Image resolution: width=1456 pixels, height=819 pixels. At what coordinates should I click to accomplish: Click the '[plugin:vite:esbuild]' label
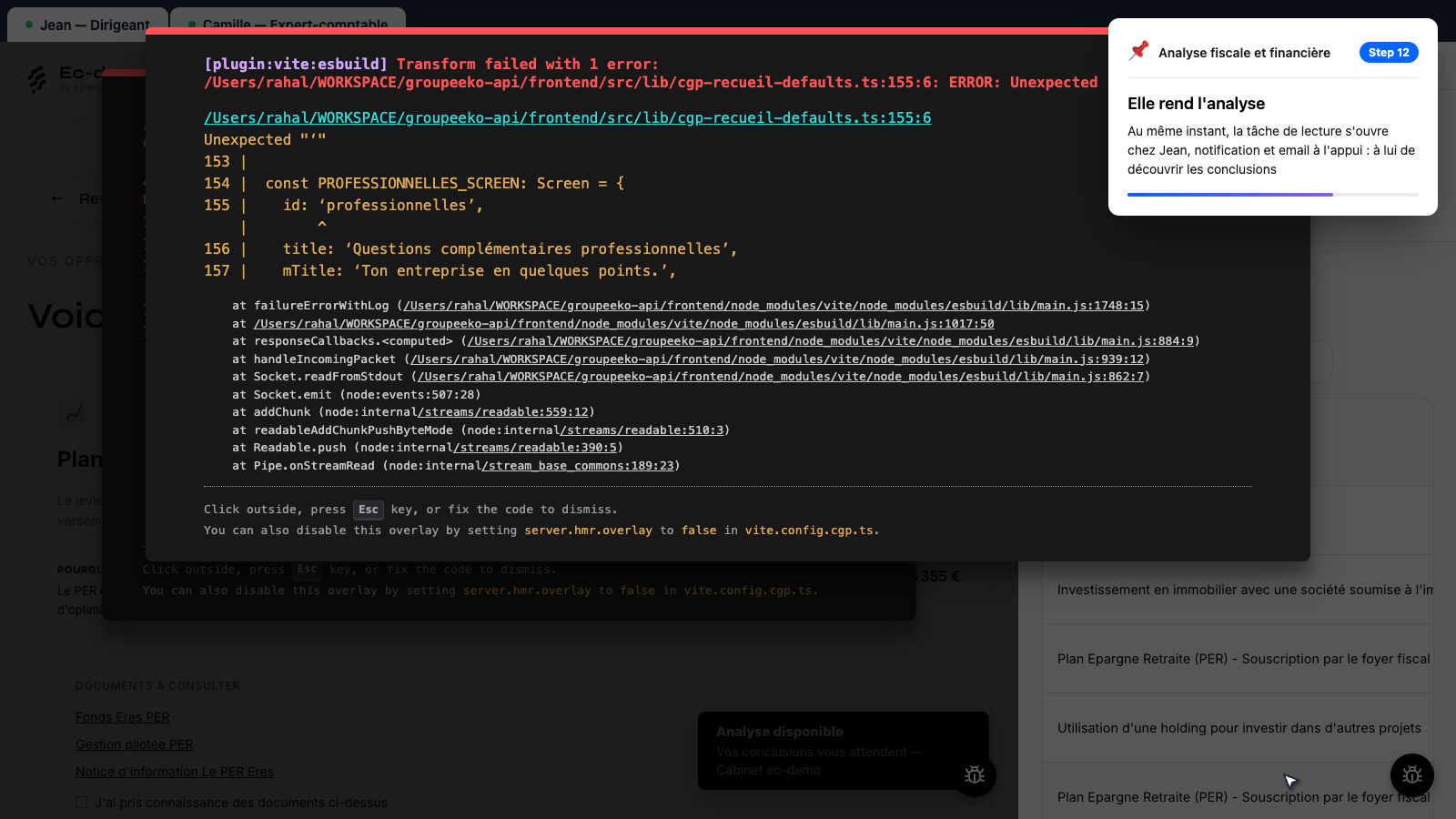[296, 64]
